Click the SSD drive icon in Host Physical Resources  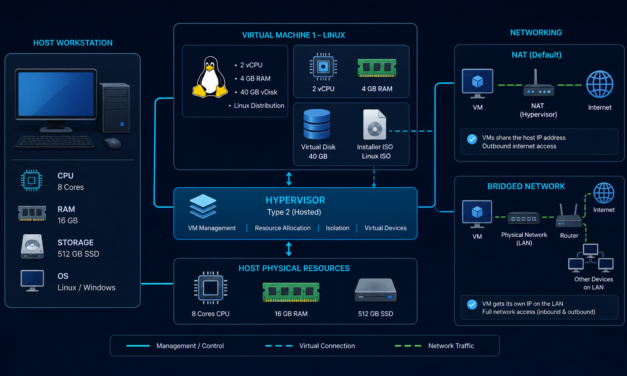pos(375,290)
